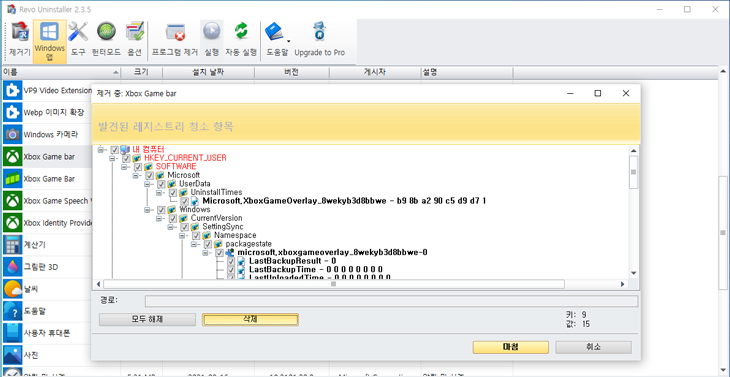Screen dimensions: 730x377
Task: Open the 도움말 toolbar dropdown arrow
Action: pyautogui.click(x=289, y=41)
